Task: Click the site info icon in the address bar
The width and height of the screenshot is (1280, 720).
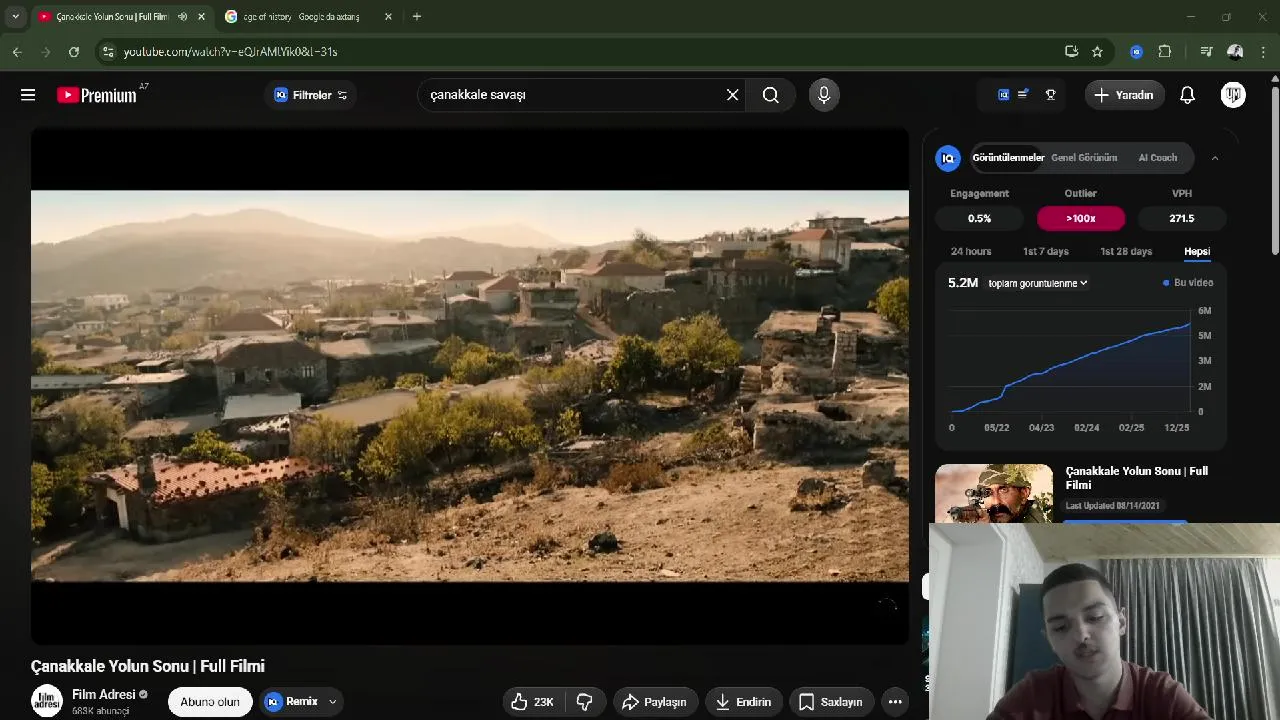Action: 108,51
